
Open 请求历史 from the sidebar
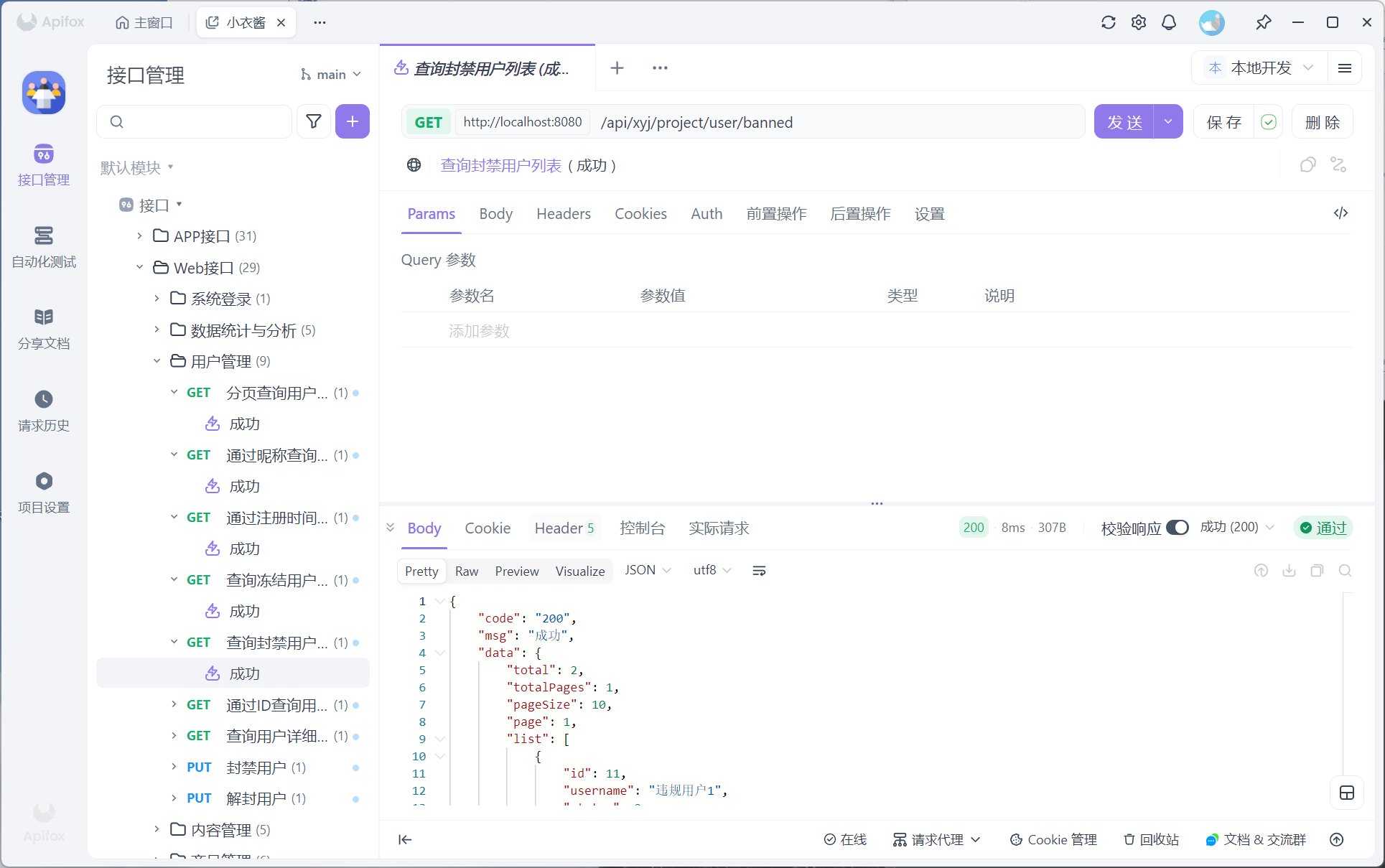44,410
